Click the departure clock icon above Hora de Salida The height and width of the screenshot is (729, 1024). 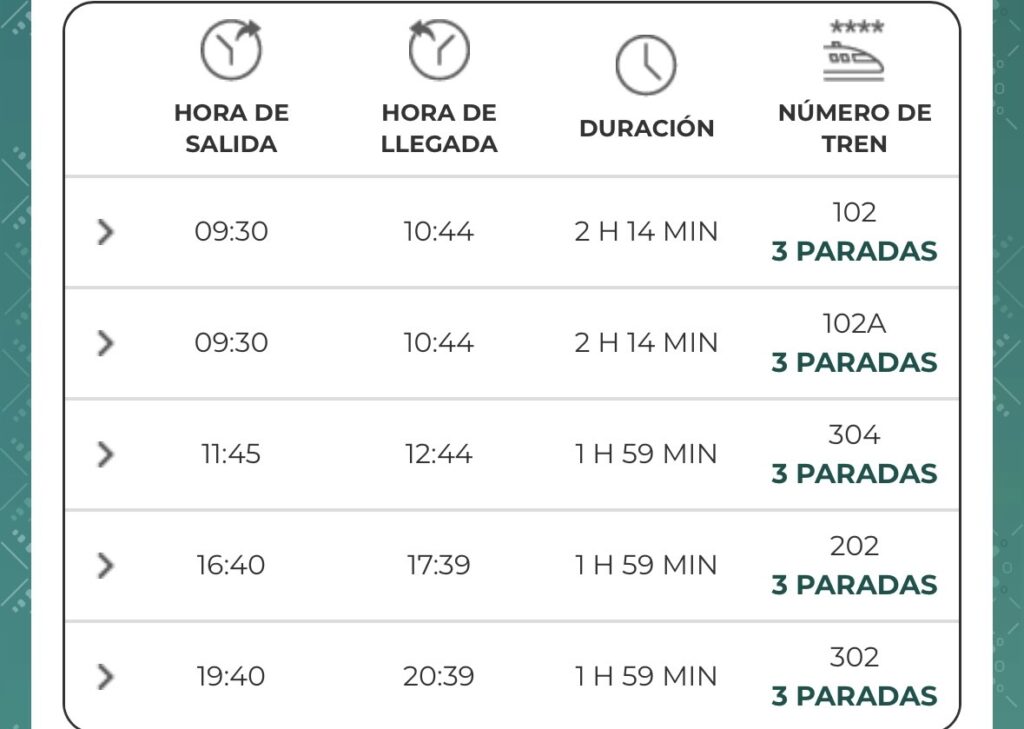pyautogui.click(x=231, y=50)
